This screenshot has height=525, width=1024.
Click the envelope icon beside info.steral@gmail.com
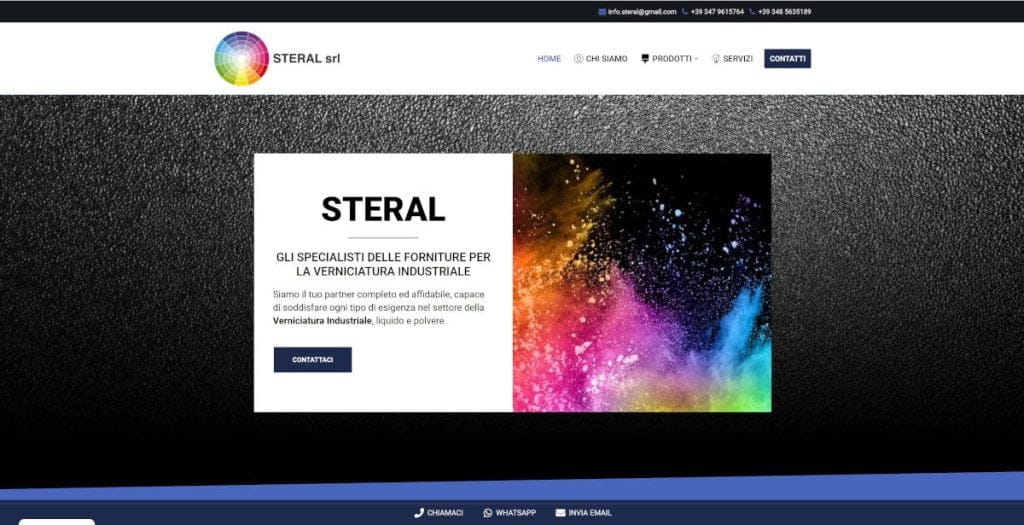coord(602,12)
